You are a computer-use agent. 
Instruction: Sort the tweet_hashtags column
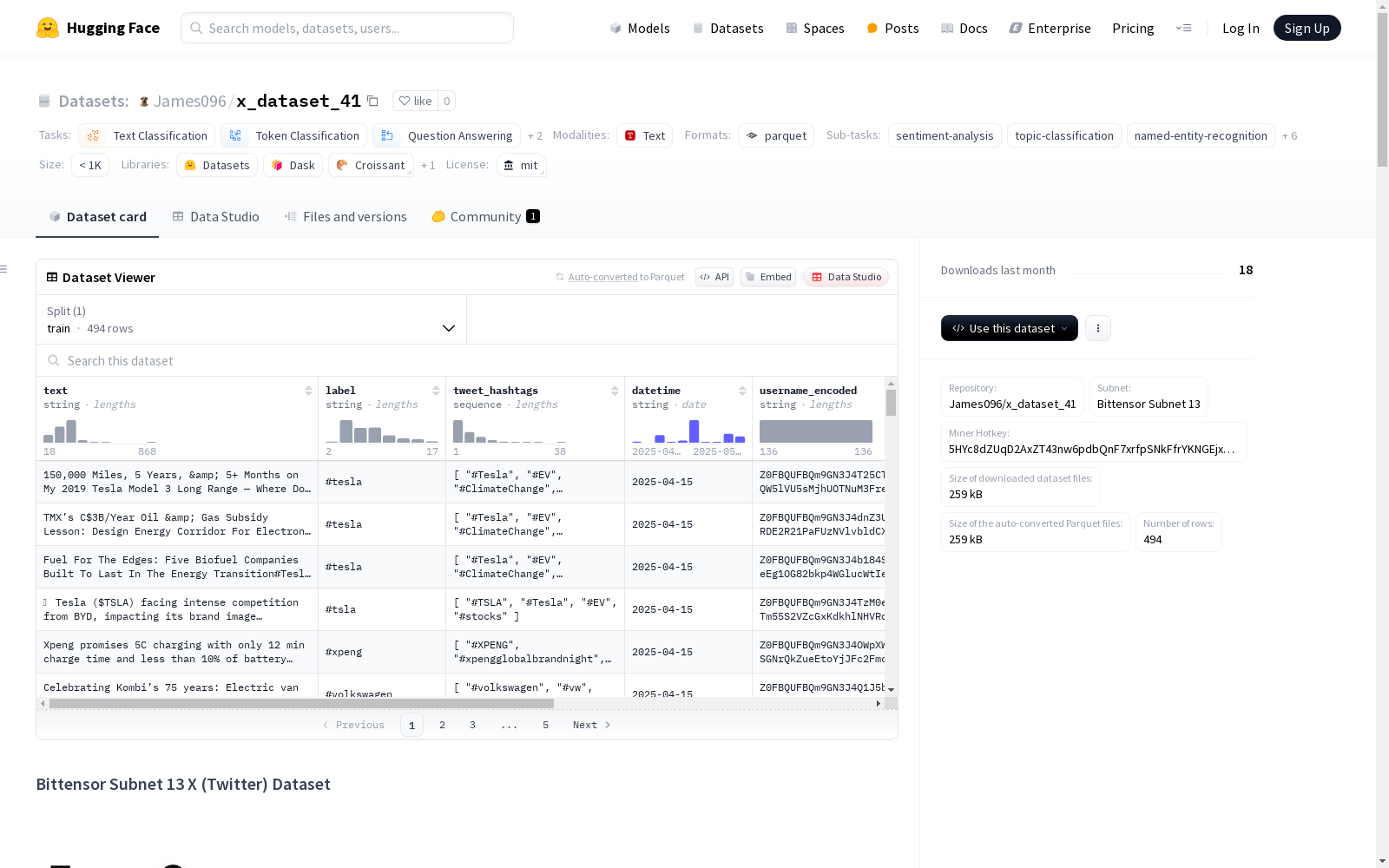pyautogui.click(x=615, y=391)
